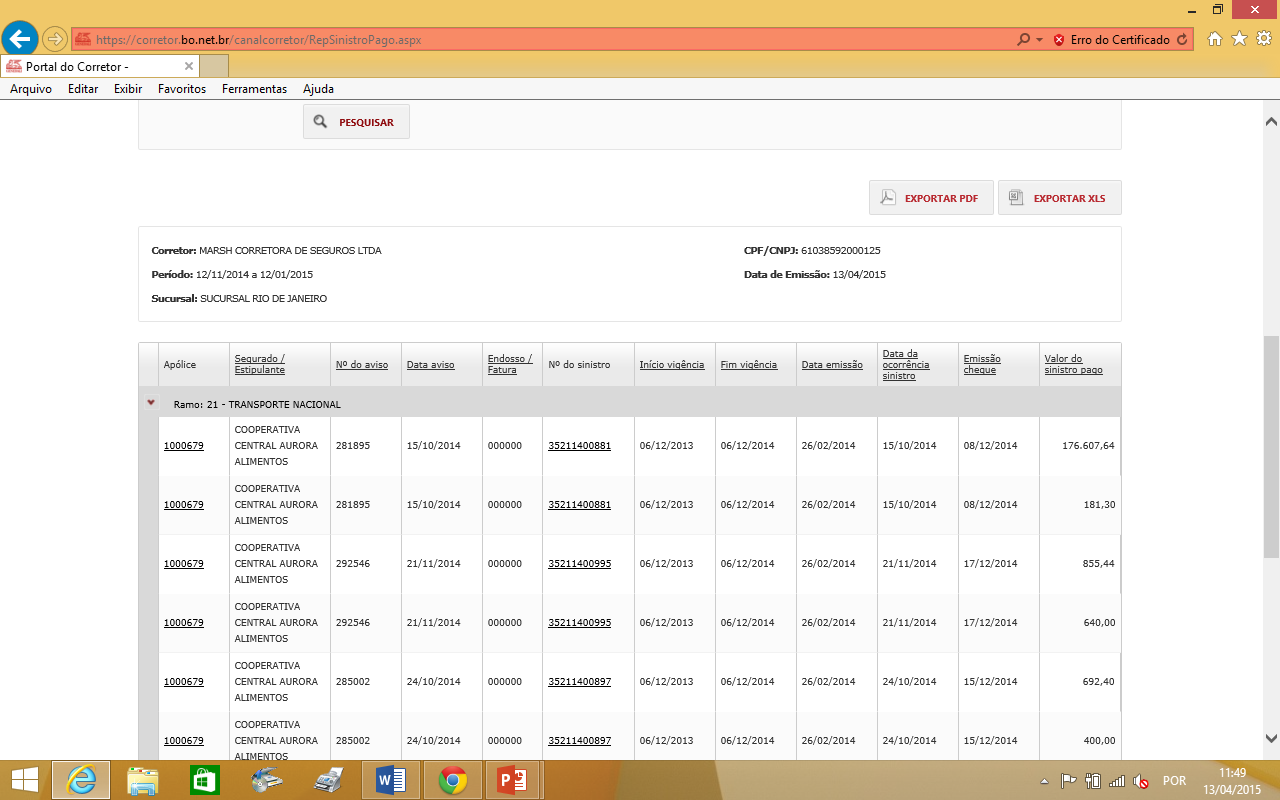
Task: Open the Windows Start button
Action: pyautogui.click(x=25, y=780)
